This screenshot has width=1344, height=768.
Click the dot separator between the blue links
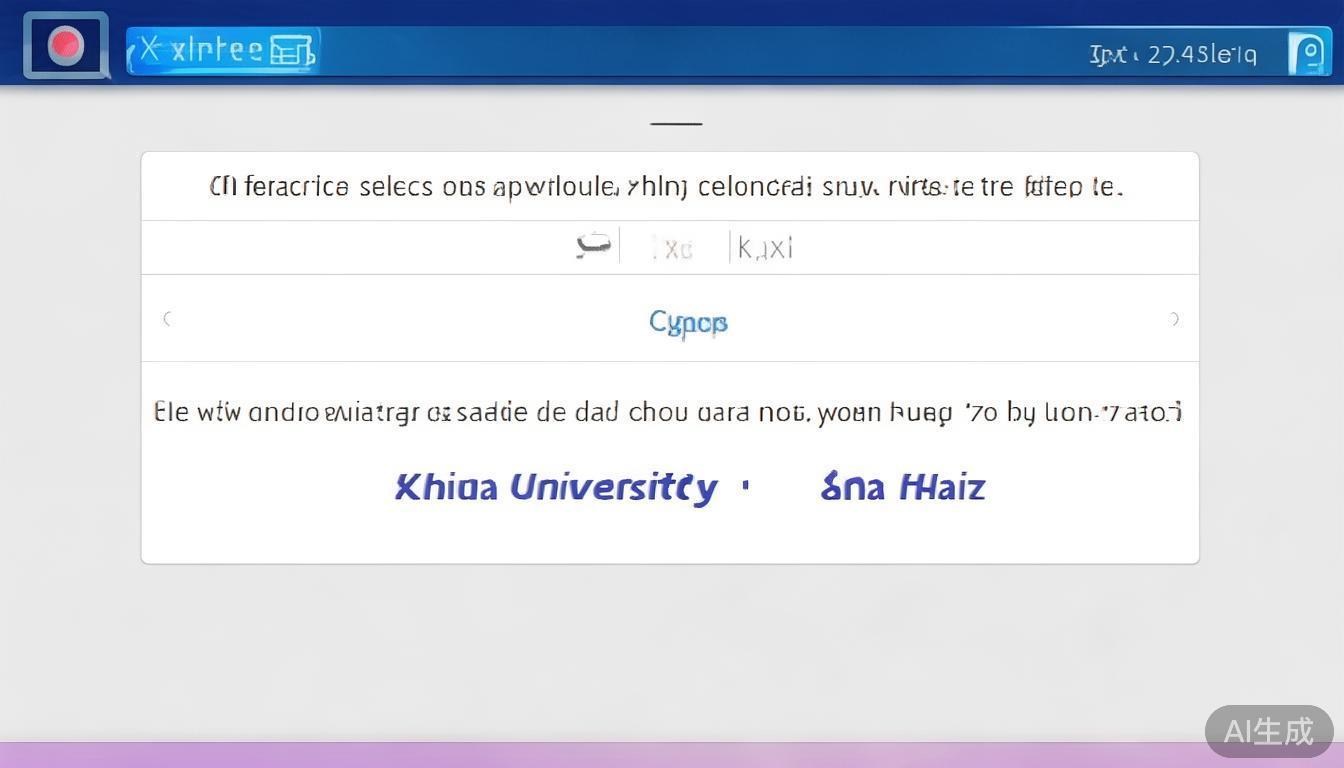click(745, 486)
